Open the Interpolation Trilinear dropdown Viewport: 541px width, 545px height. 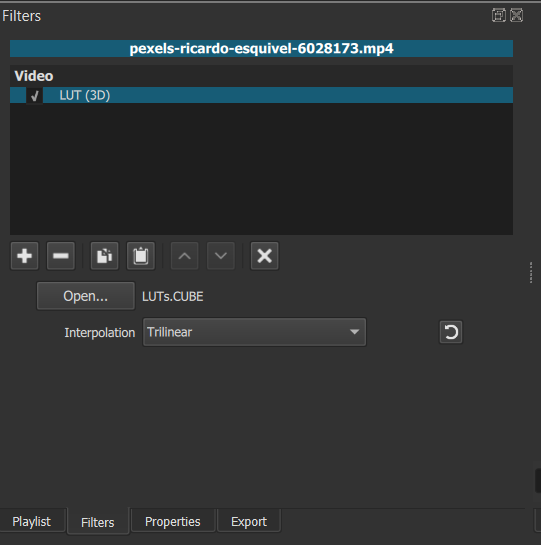pos(254,332)
